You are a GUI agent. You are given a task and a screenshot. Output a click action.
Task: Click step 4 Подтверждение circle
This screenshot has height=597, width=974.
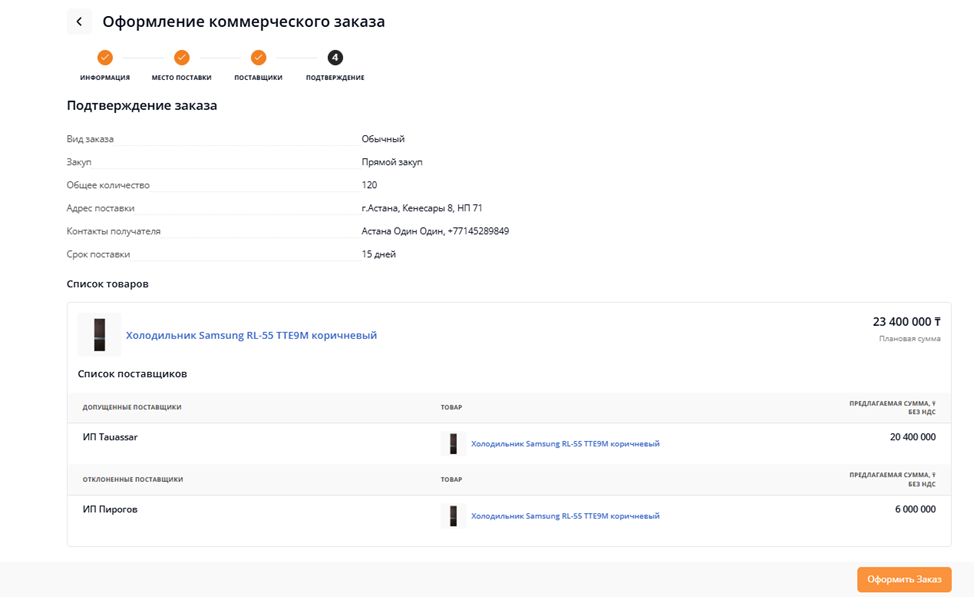click(x=335, y=58)
